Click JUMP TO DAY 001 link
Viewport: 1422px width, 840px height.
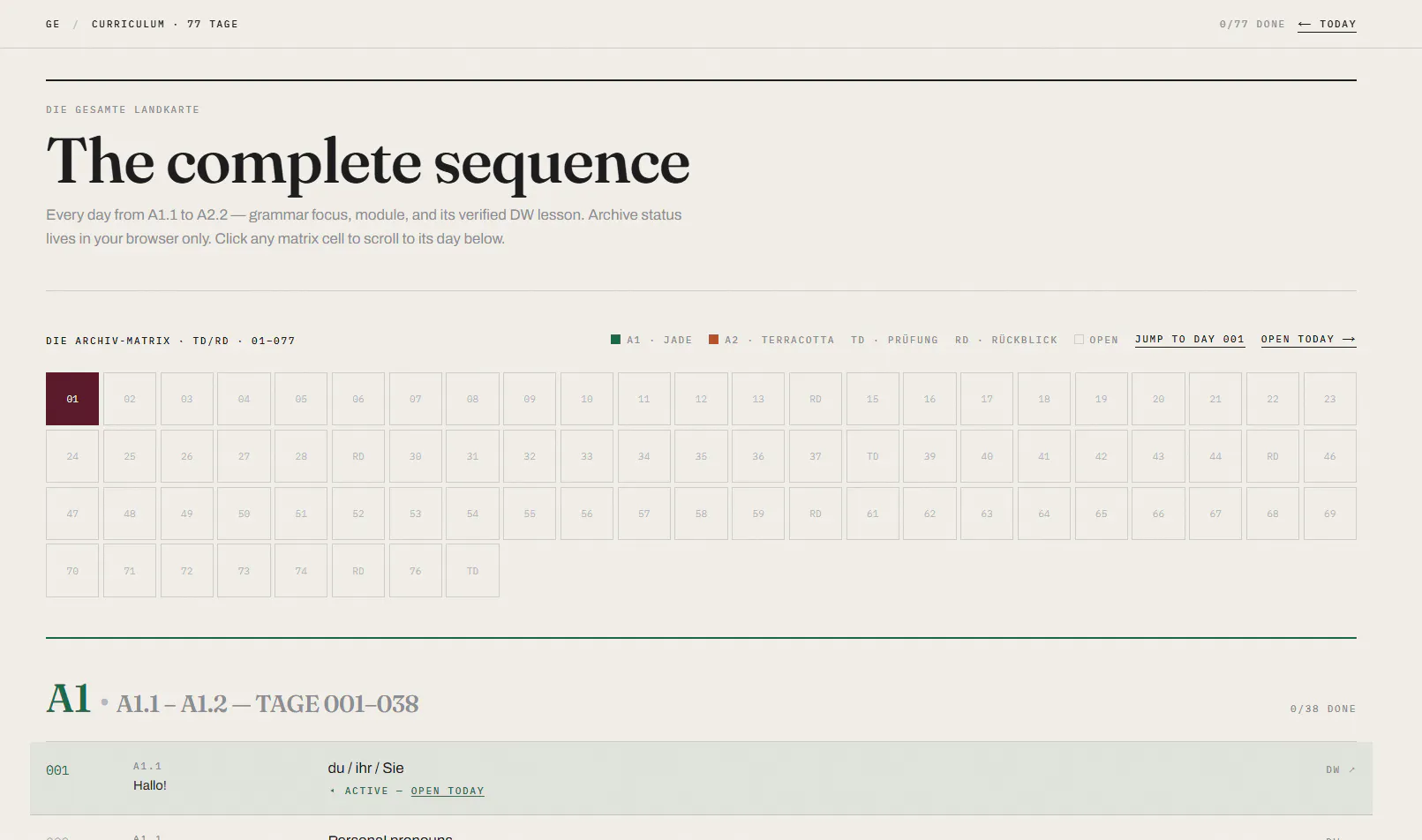1190,340
